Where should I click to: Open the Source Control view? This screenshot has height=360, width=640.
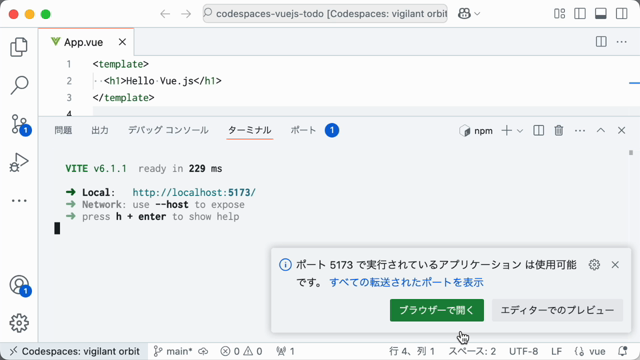coord(19,124)
